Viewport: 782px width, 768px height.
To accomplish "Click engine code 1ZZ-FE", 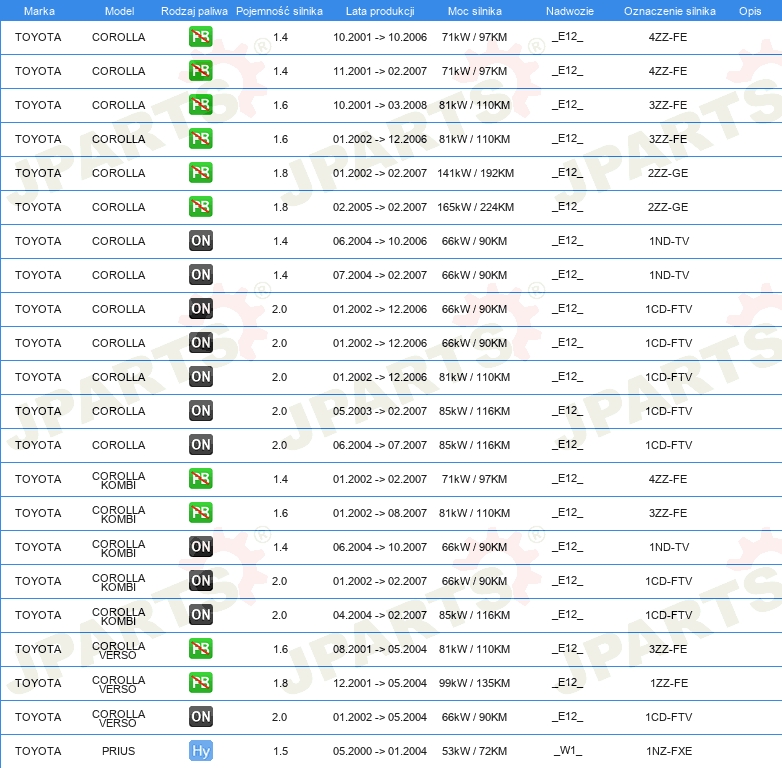I will pos(669,683).
